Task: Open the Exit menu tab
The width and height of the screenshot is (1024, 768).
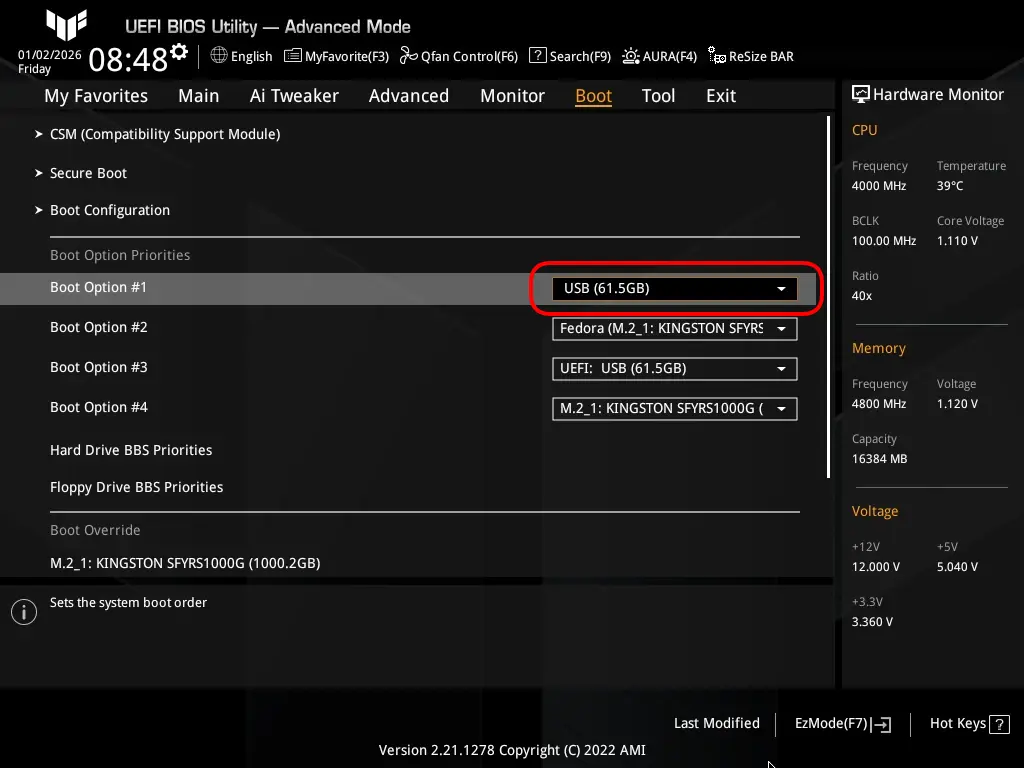Action: tap(720, 95)
